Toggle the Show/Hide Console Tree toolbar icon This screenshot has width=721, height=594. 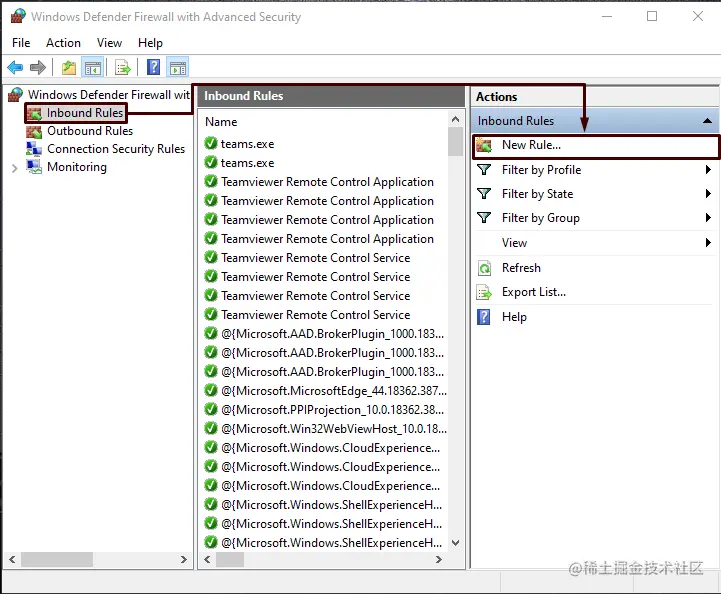92,68
